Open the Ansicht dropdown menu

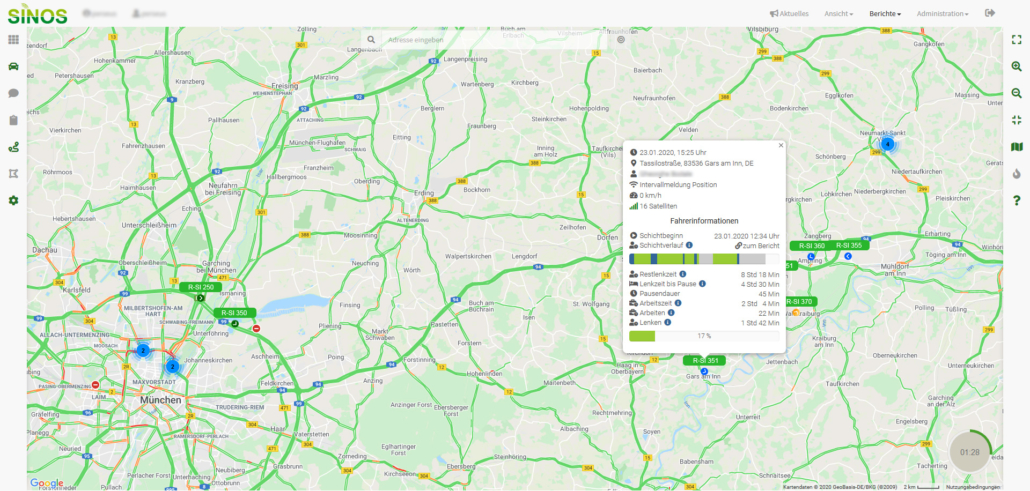838,13
